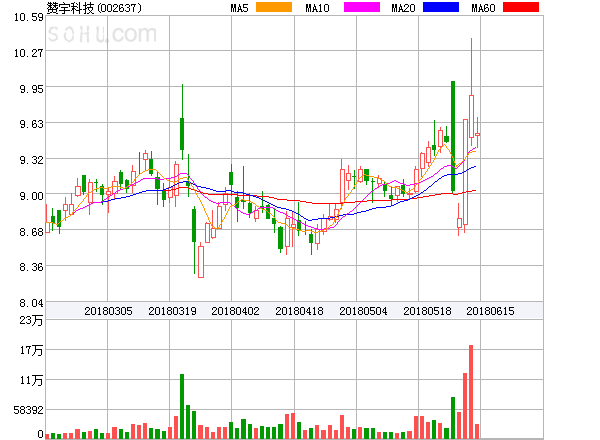Click the red MA60 legend swatch
This screenshot has height=440, width=600.
click(x=521, y=7)
